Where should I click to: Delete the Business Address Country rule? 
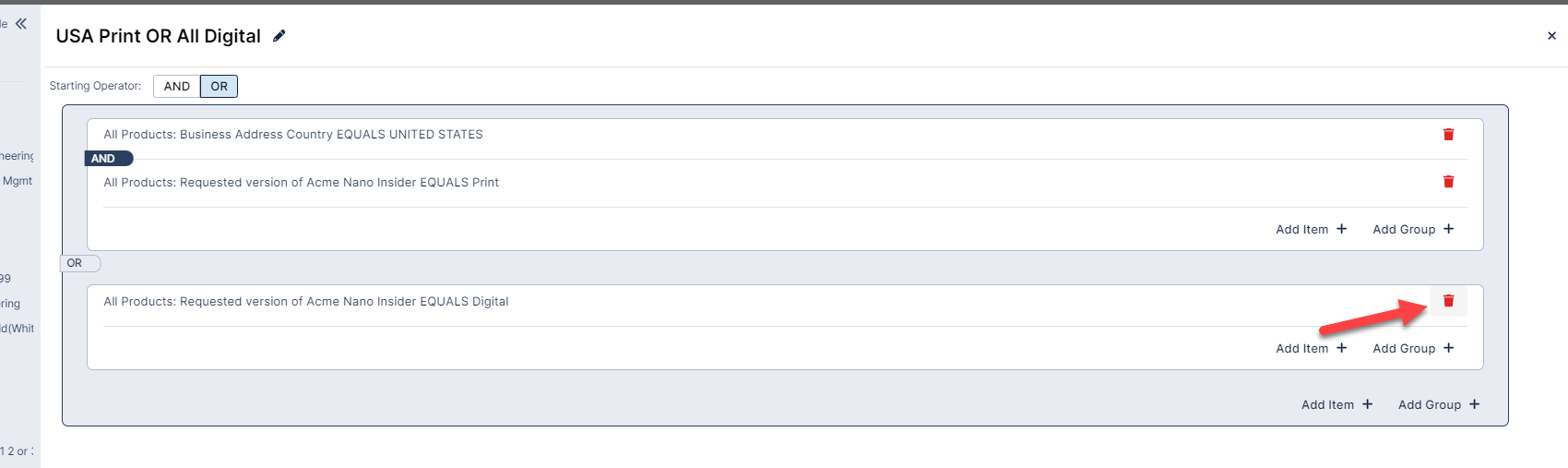(1448, 135)
